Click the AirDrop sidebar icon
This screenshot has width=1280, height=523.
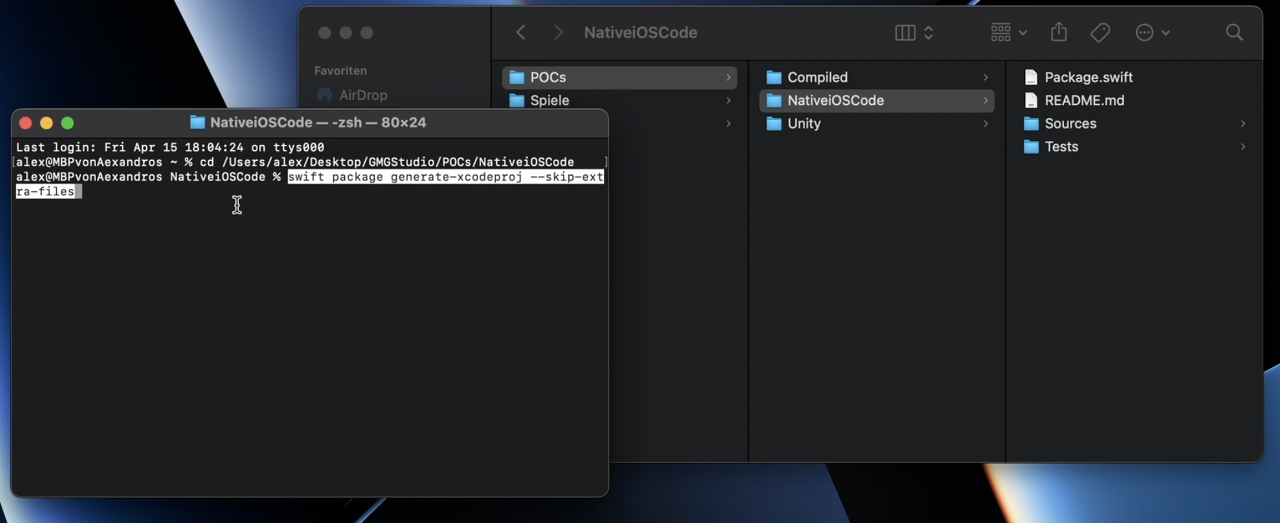(x=324, y=95)
